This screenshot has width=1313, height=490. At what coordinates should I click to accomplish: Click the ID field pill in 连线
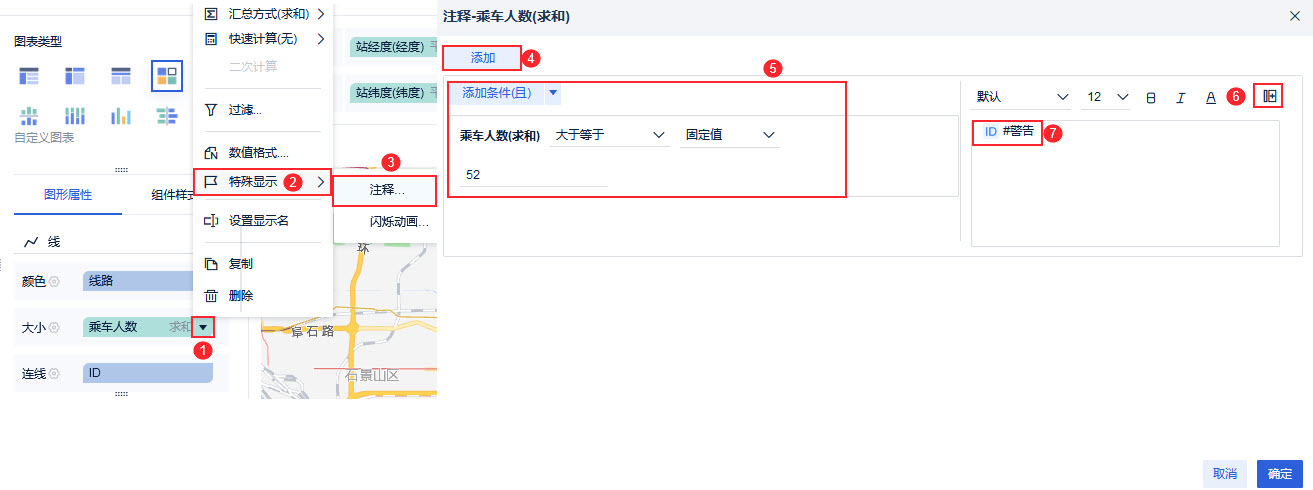click(148, 373)
